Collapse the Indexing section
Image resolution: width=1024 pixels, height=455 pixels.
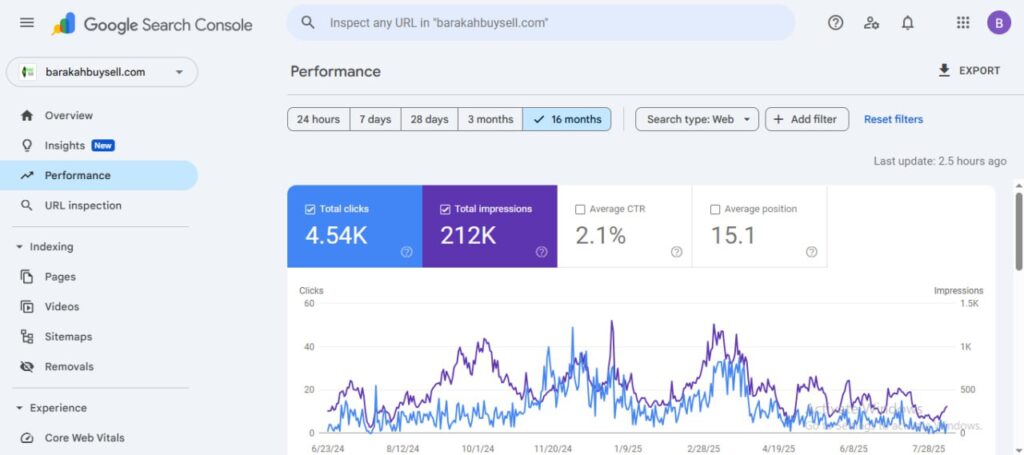pos(19,247)
